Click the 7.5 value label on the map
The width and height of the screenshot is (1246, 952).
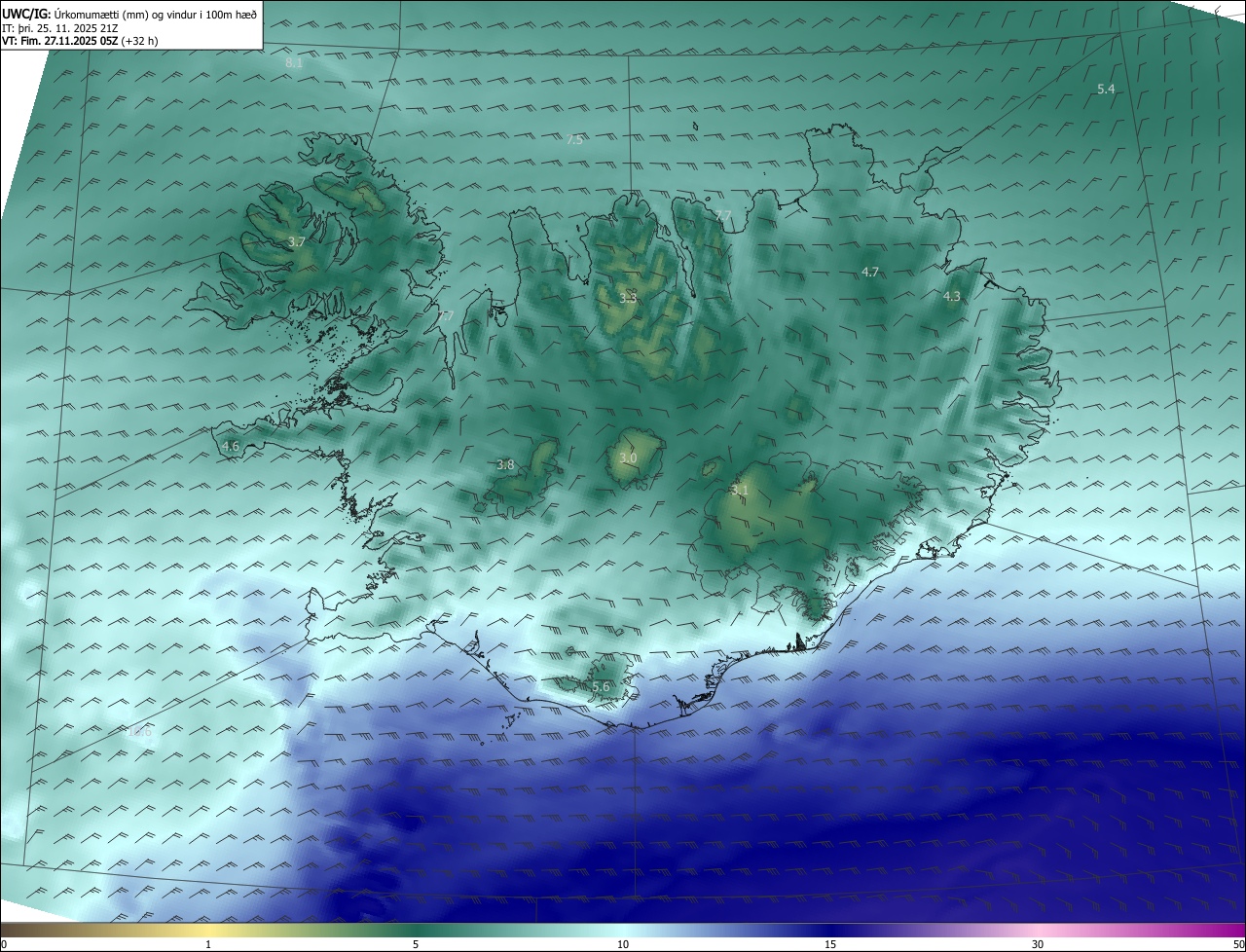pos(574,140)
